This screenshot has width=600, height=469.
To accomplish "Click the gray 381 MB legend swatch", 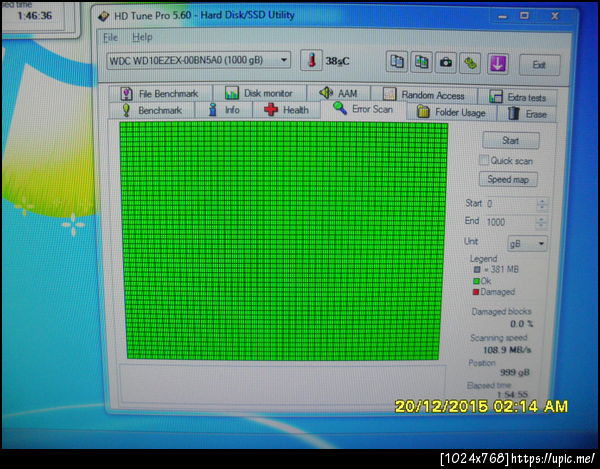I will (477, 270).
